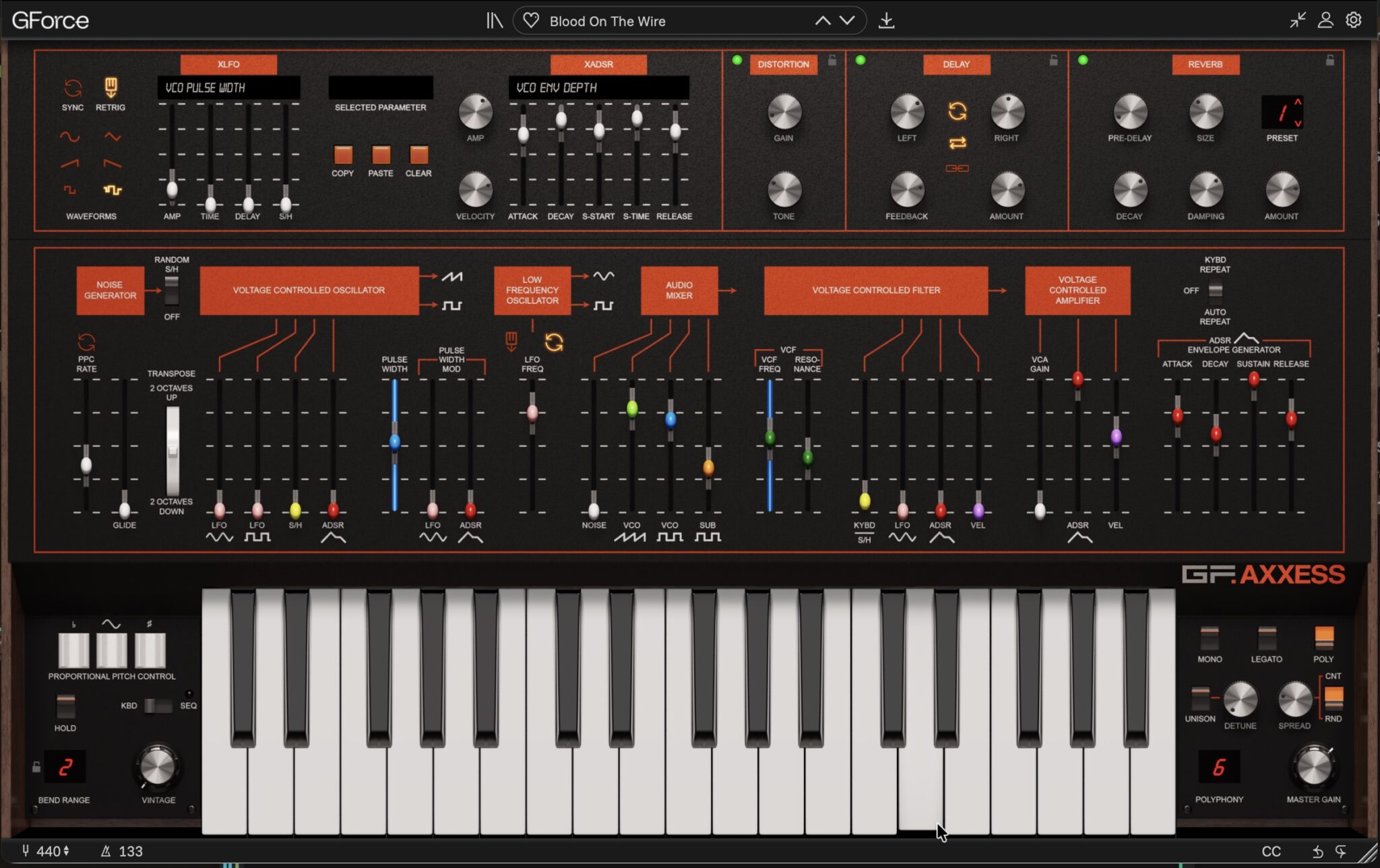Viewport: 1380px width, 868px height.
Task: Open the settings gear icon
Action: coord(1354,20)
